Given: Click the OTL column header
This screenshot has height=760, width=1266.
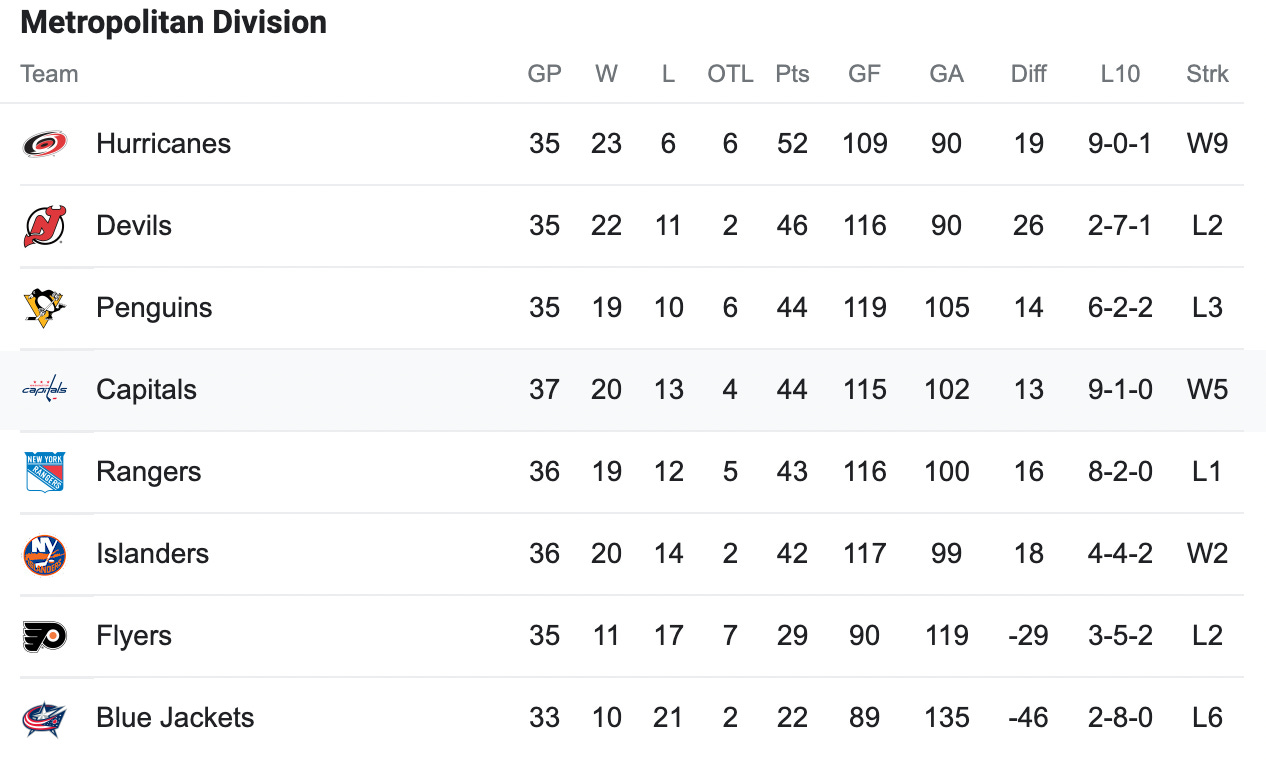Looking at the screenshot, I should click(x=730, y=74).
